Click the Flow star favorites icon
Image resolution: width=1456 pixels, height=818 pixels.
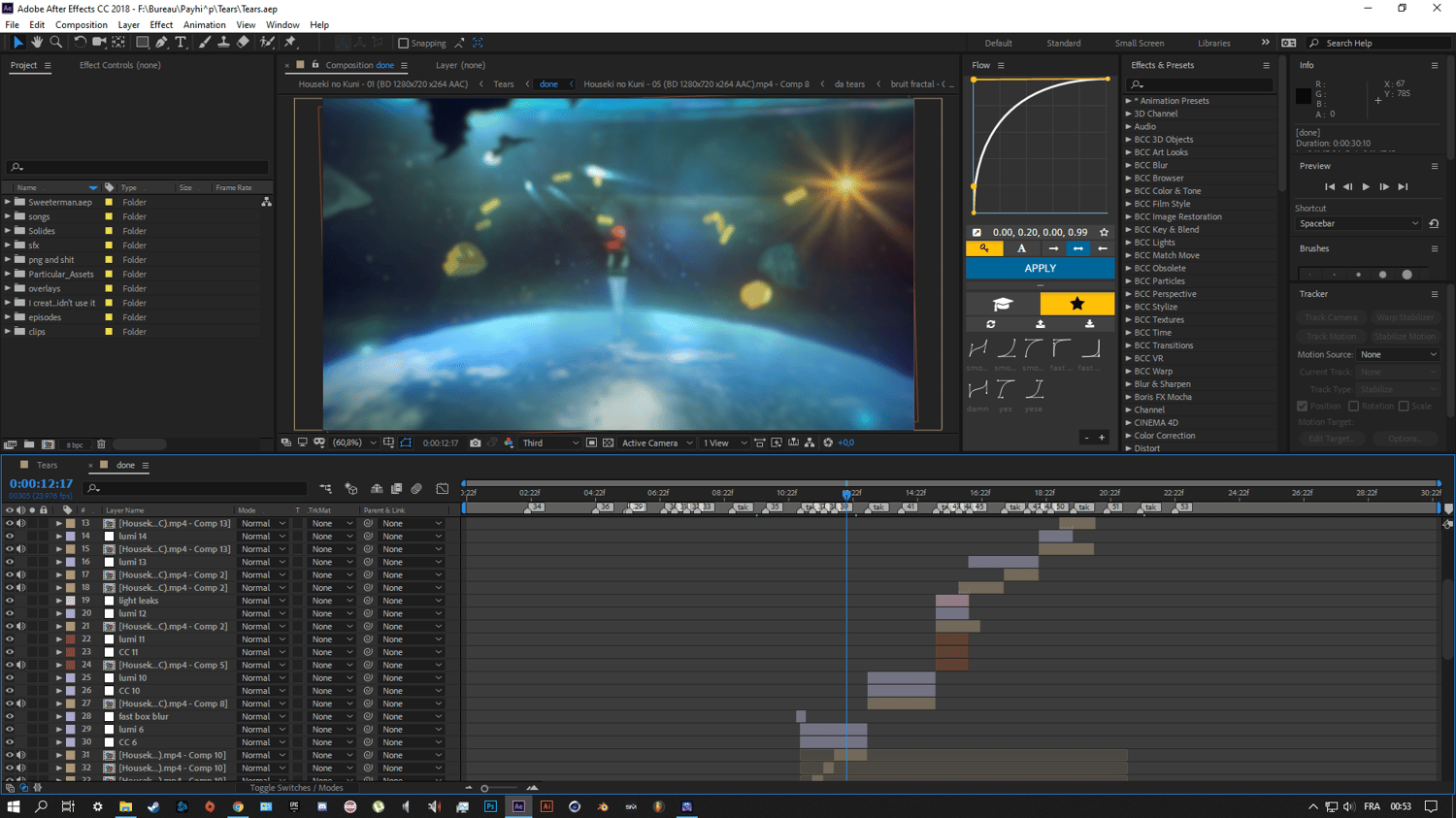point(1076,304)
